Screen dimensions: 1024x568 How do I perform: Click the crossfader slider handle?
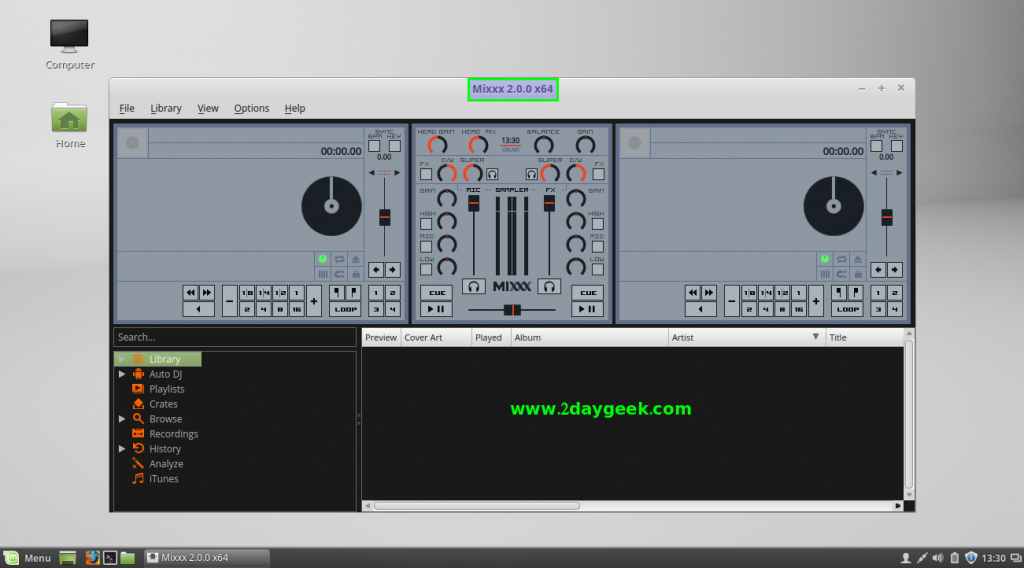(x=512, y=310)
